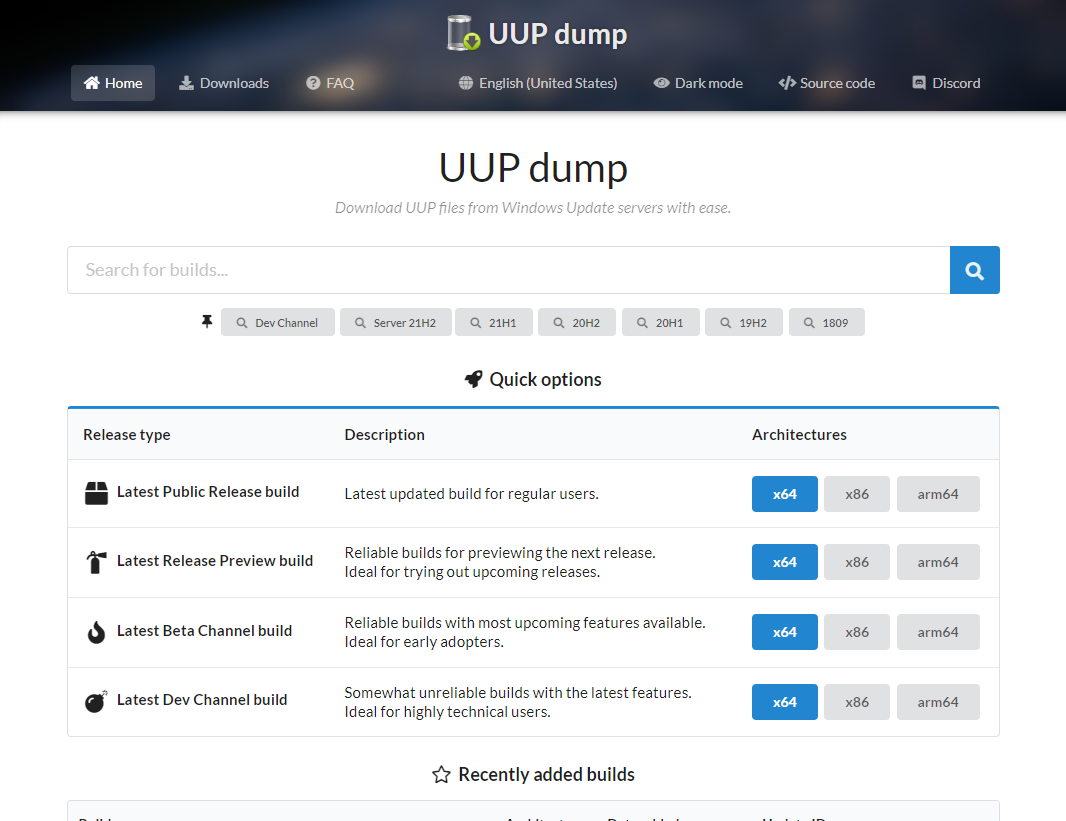Open the English (United States) language selector
Screen dimensions: 1066x821
pos(538,83)
